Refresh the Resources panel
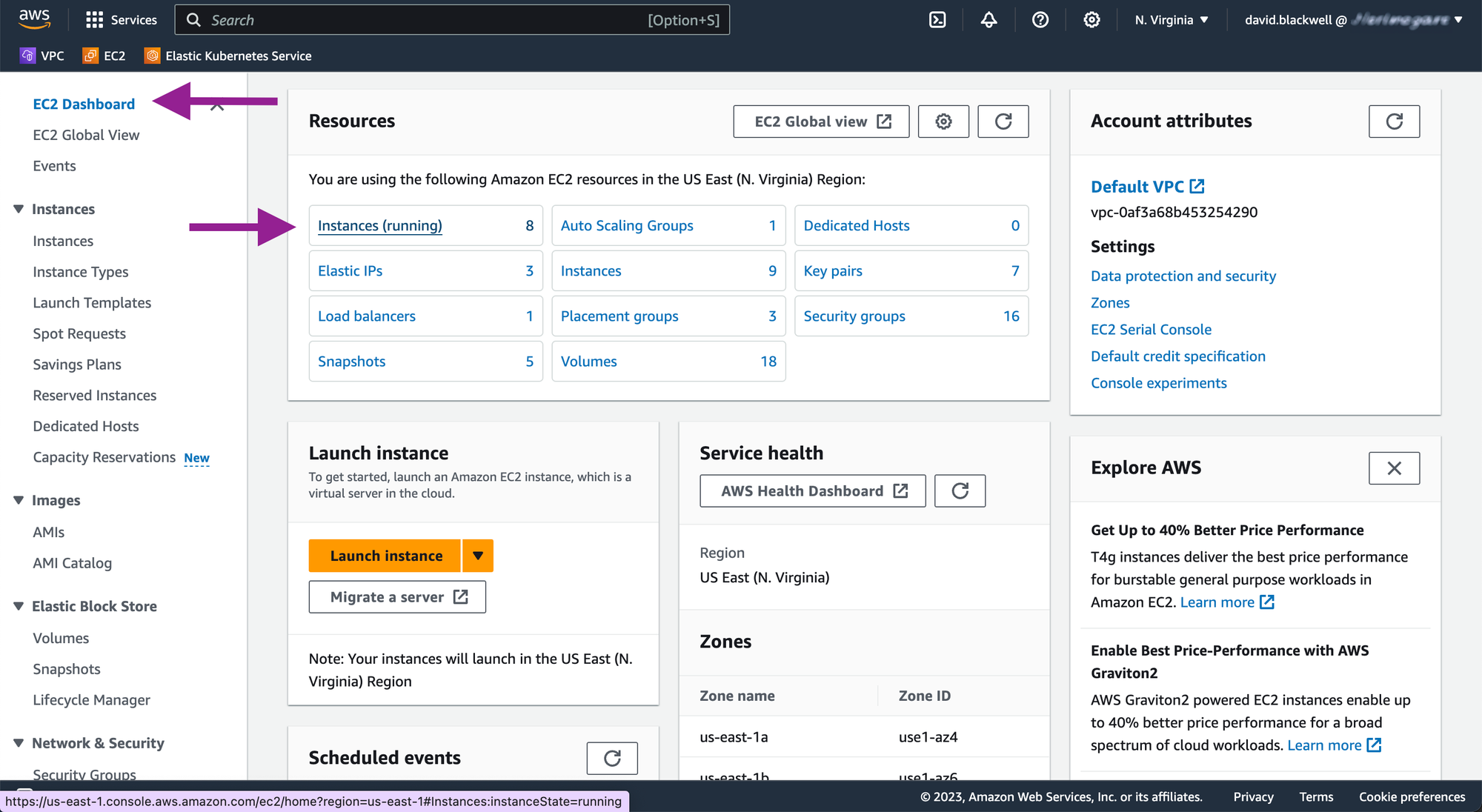 tap(1003, 122)
